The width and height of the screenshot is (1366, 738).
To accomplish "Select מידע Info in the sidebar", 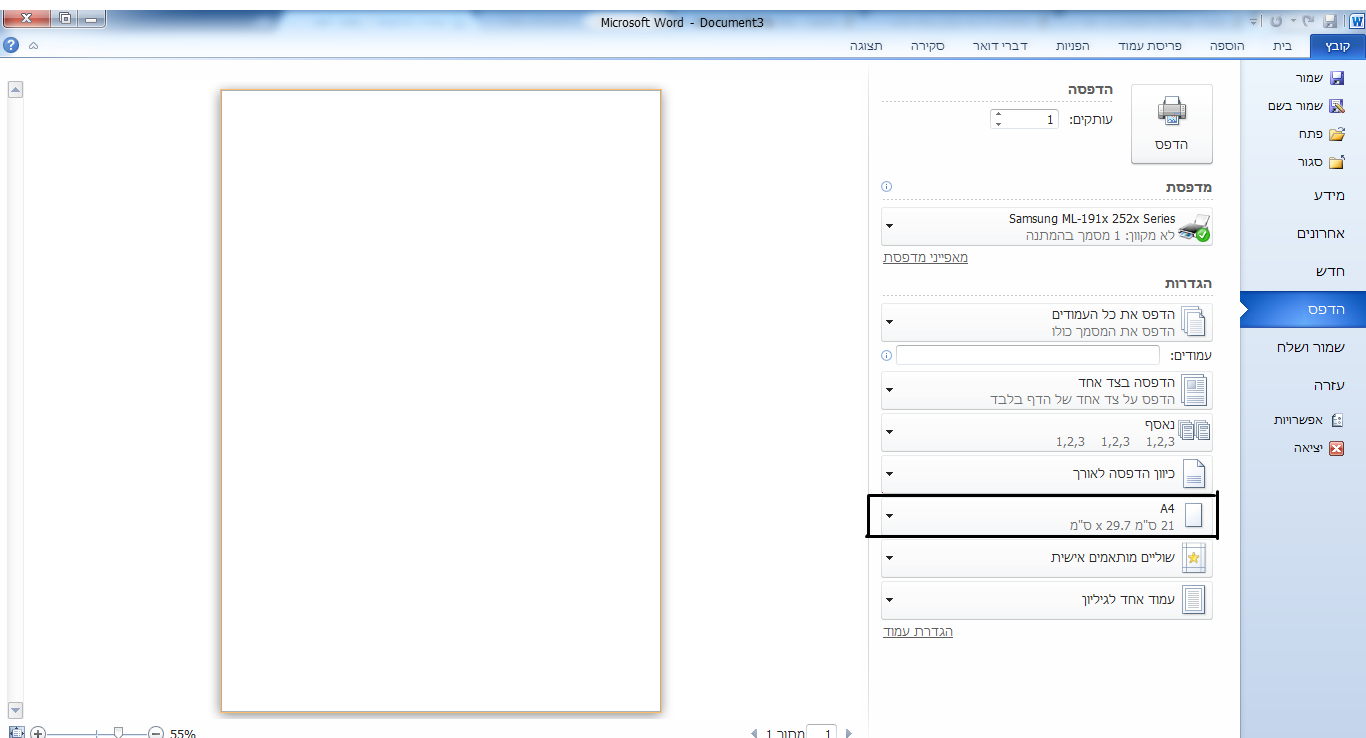I will click(x=1329, y=195).
